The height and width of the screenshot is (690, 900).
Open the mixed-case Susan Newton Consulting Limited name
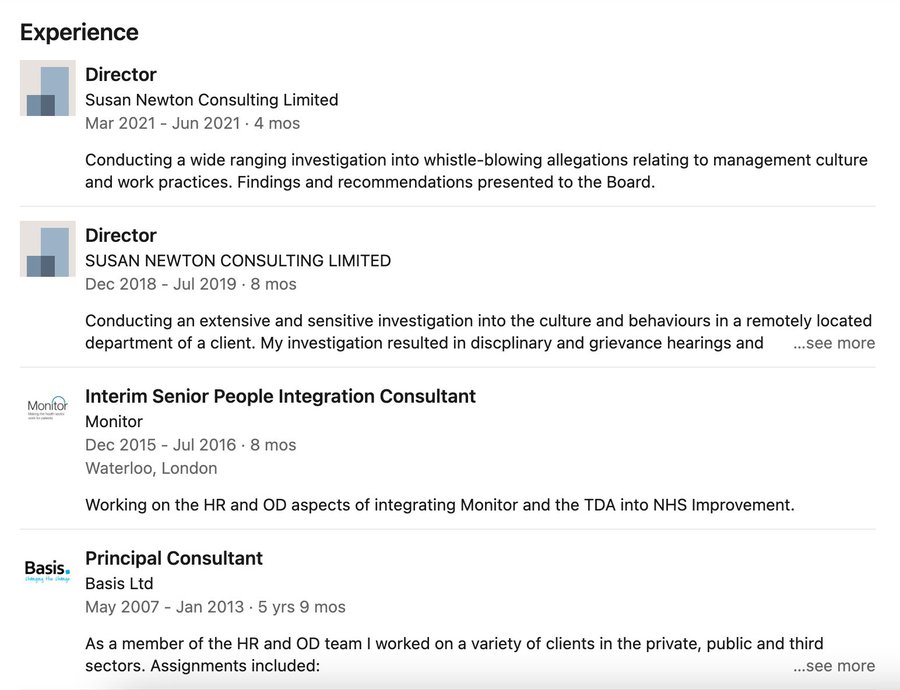tap(211, 100)
